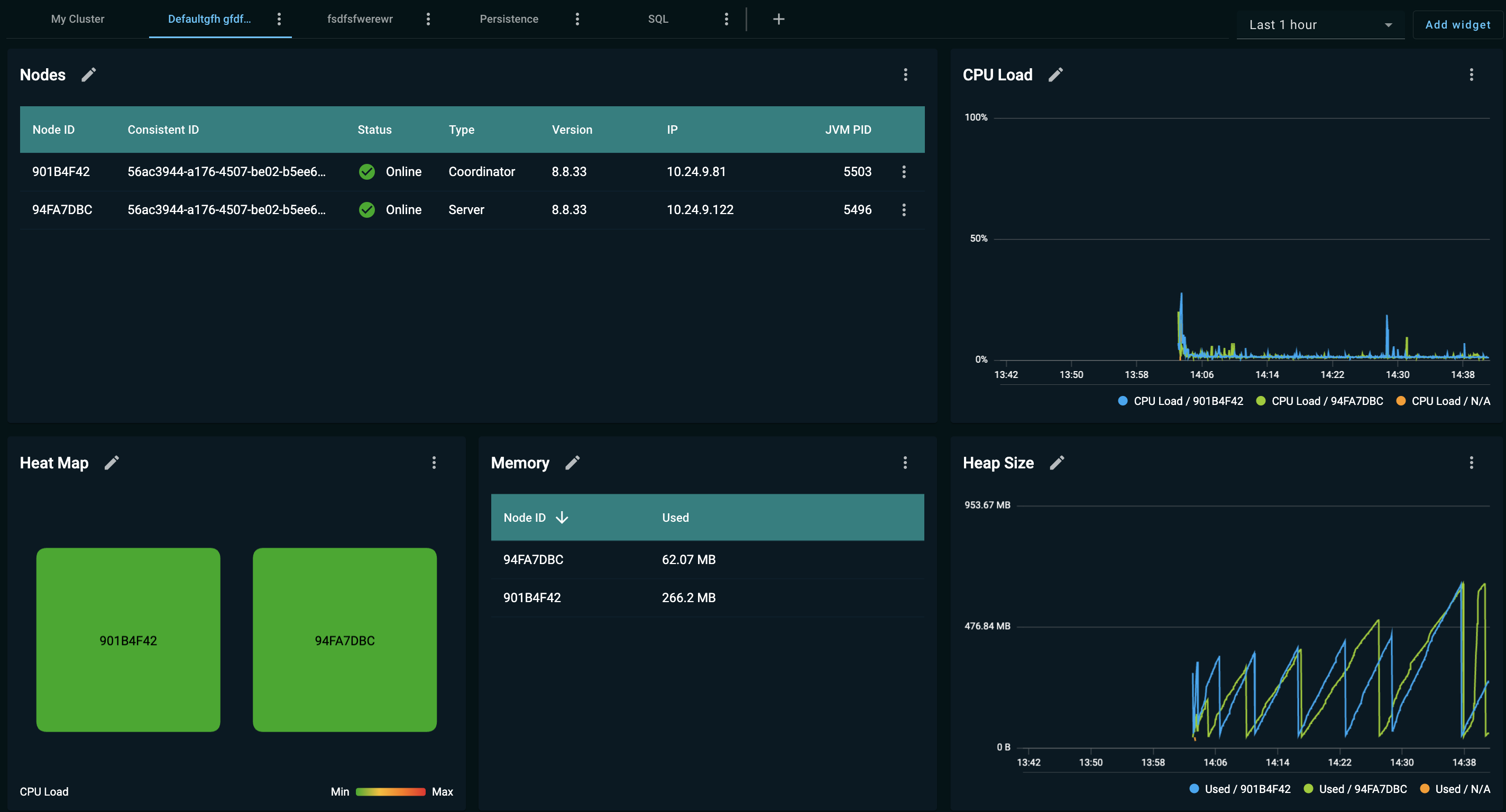This screenshot has height=812, width=1506.
Task: Select the 94FA7DBC heat map tile
Action: click(x=344, y=640)
